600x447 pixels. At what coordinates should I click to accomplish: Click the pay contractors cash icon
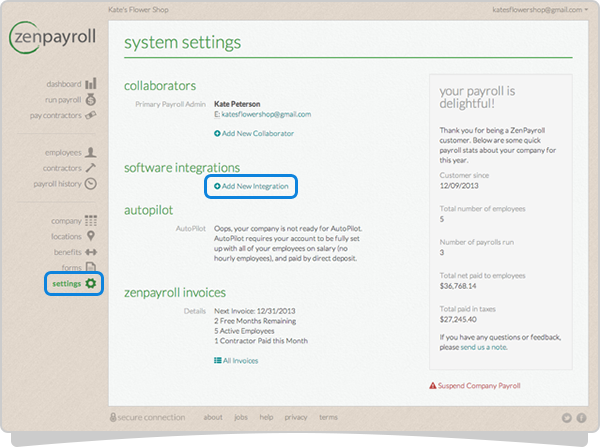click(91, 115)
